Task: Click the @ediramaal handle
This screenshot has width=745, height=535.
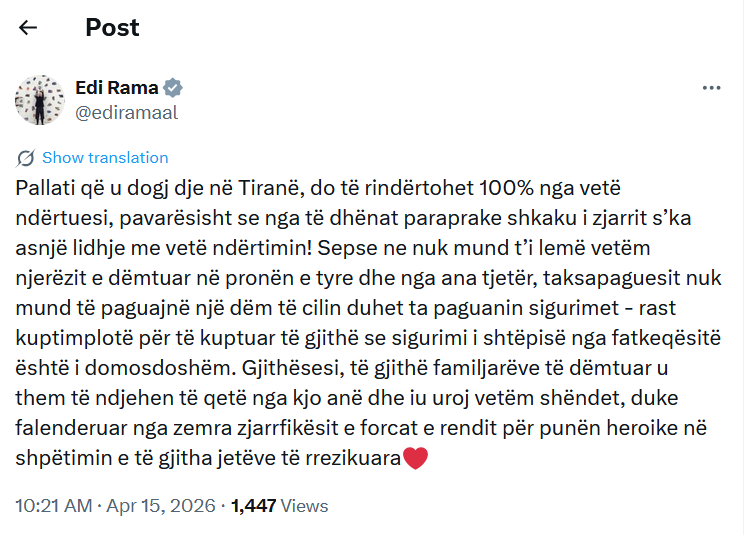Action: 127,112
